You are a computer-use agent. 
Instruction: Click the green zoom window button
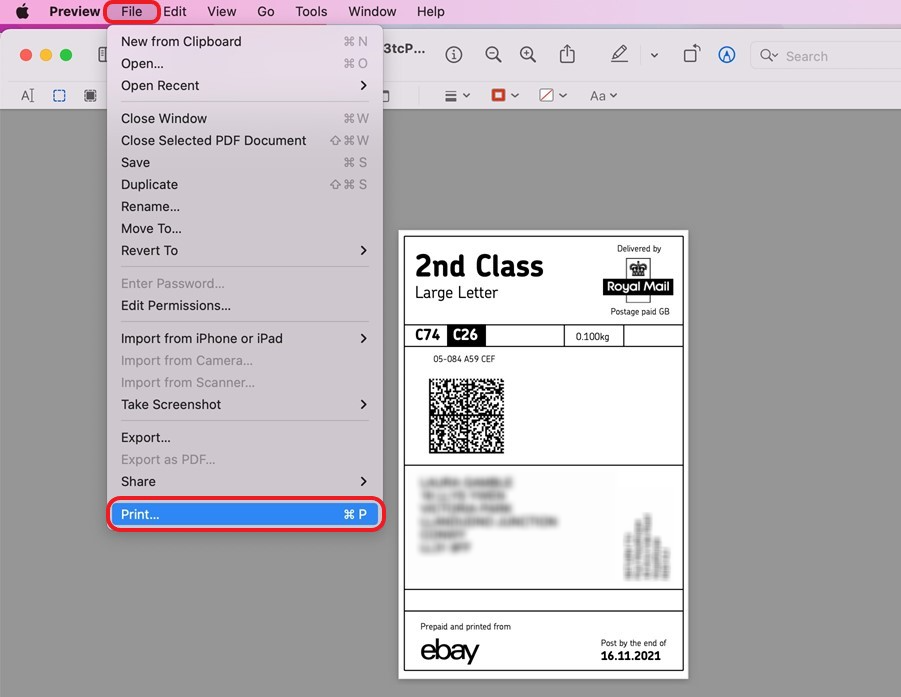[x=66, y=55]
